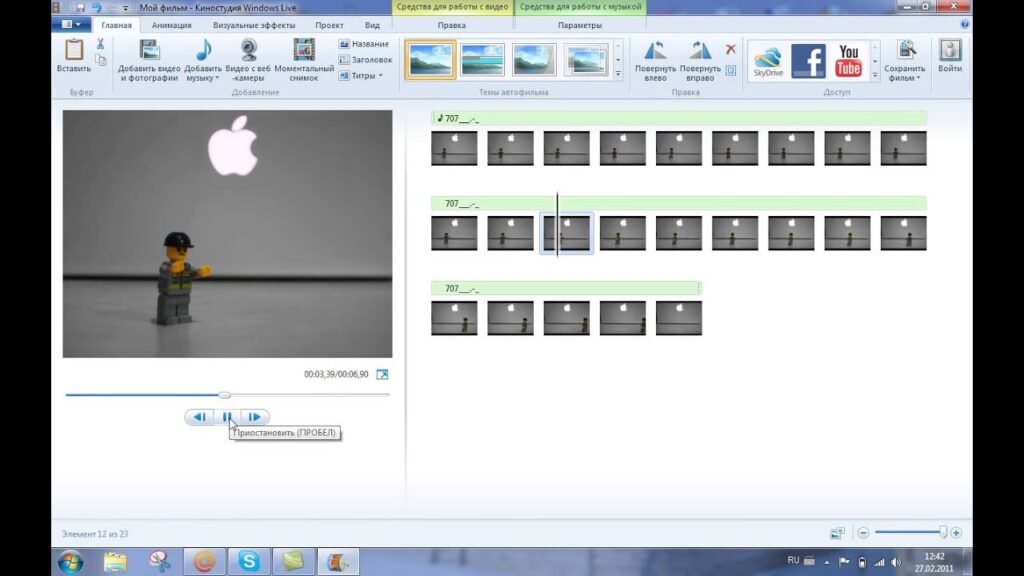Expand the Сохранить фильм dropdown
1024x576 pixels.
tap(907, 78)
